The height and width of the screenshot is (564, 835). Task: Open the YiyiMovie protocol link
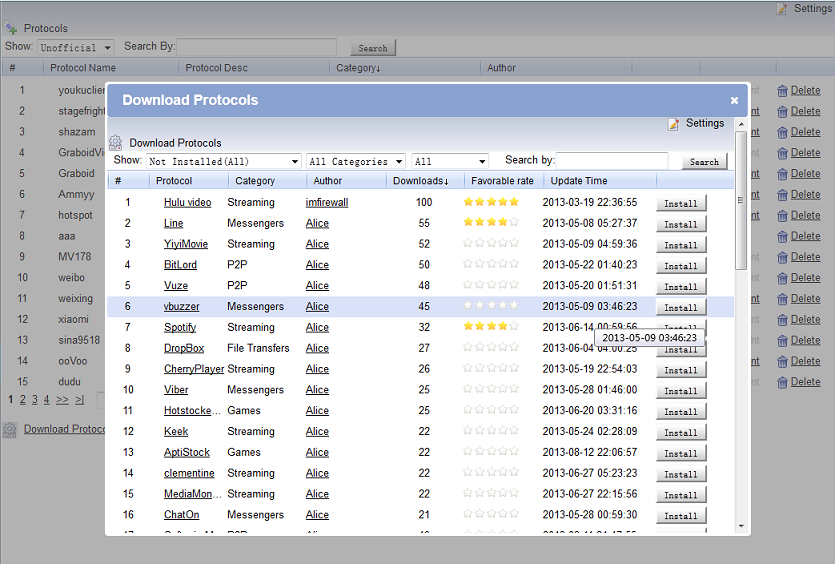coord(186,244)
